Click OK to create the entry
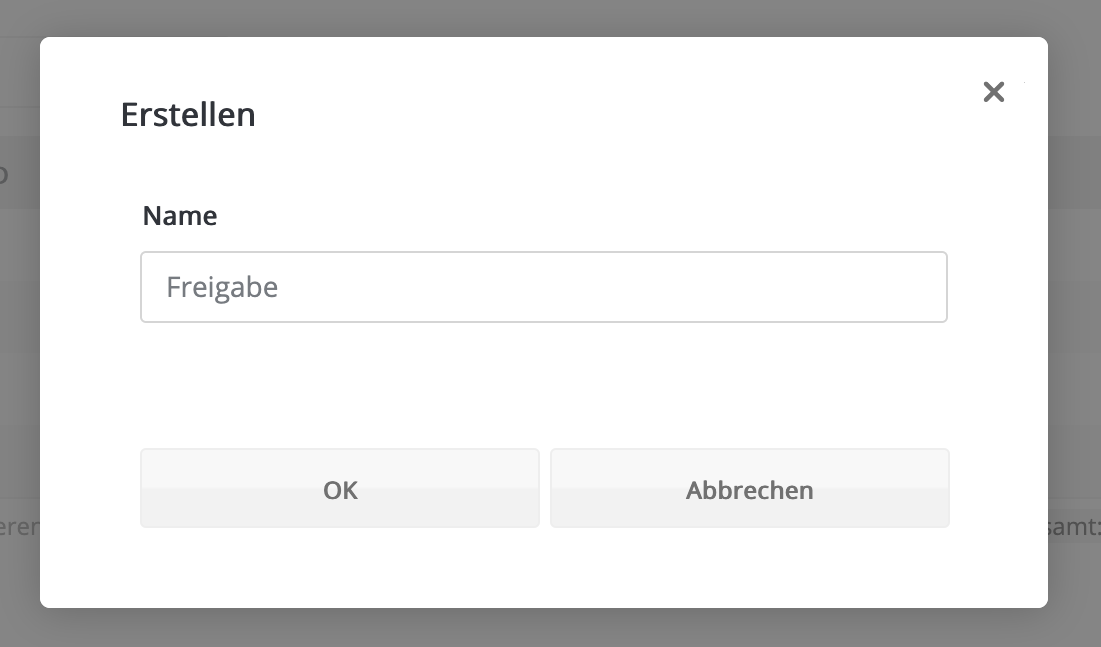The height and width of the screenshot is (647, 1101). (x=340, y=489)
